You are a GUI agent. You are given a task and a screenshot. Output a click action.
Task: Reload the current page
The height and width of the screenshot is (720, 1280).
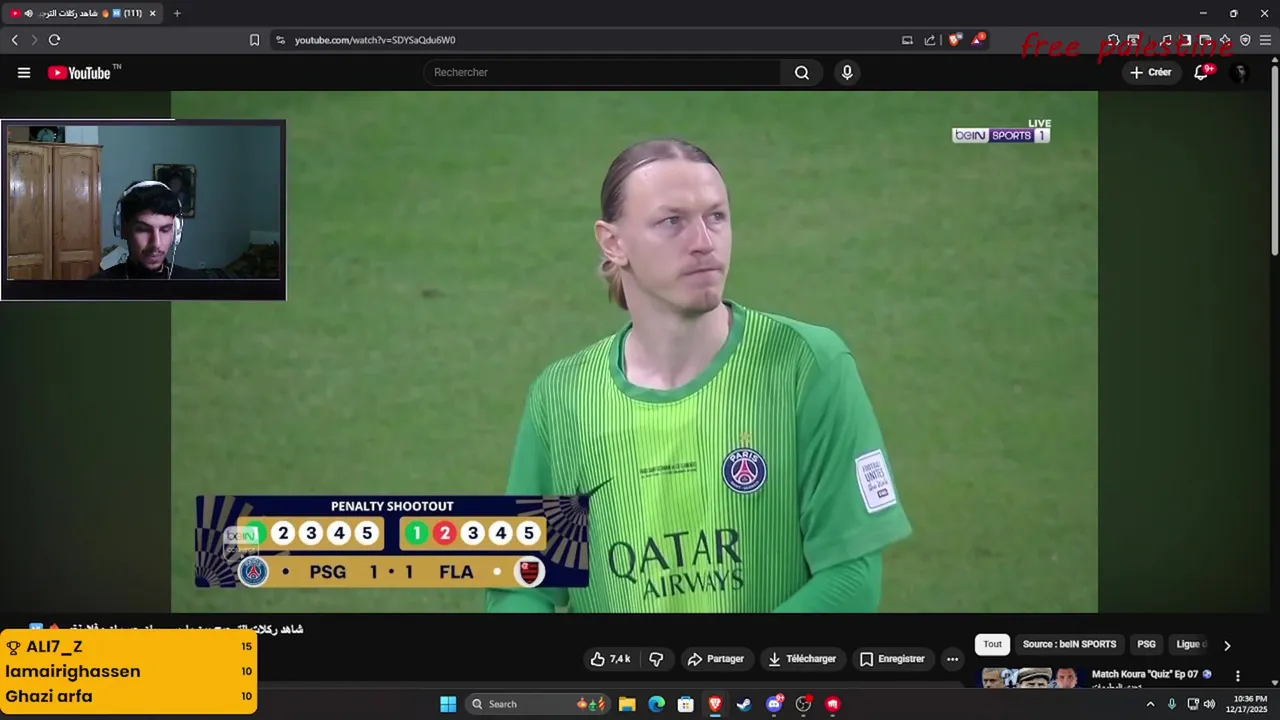54,40
